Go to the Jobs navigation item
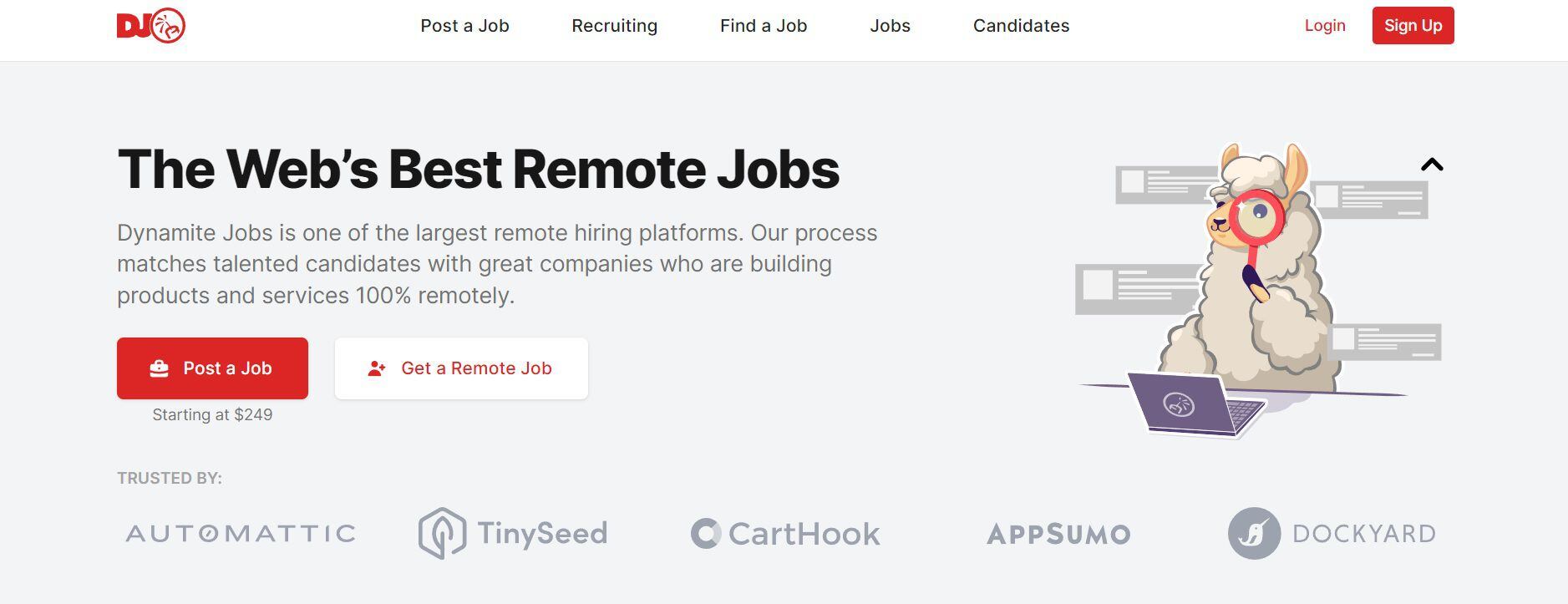 pos(890,26)
